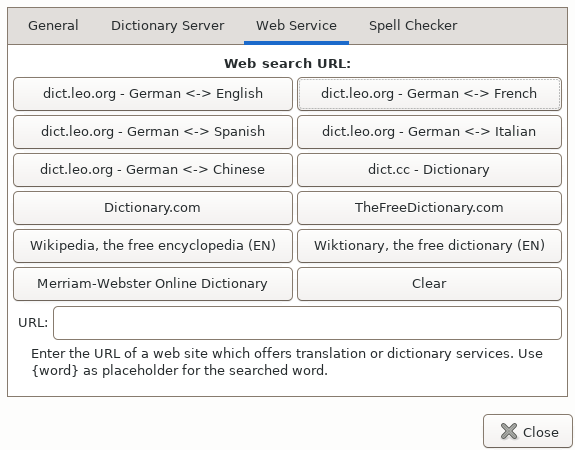Go to the Spell Checker tab
Image resolution: width=575 pixels, height=450 pixels.
coord(413,26)
